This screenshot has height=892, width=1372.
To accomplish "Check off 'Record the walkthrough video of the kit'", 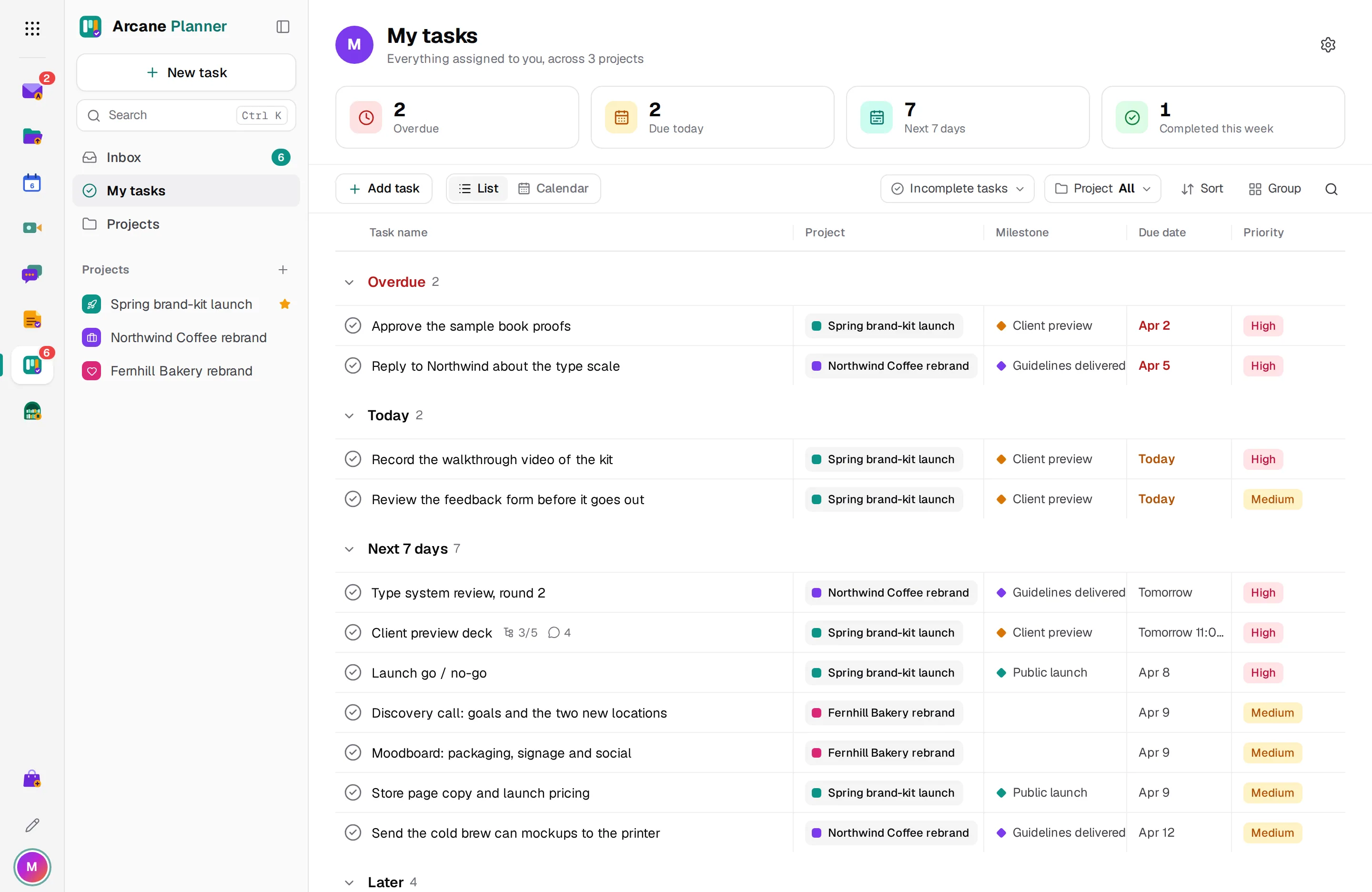I will (x=353, y=459).
